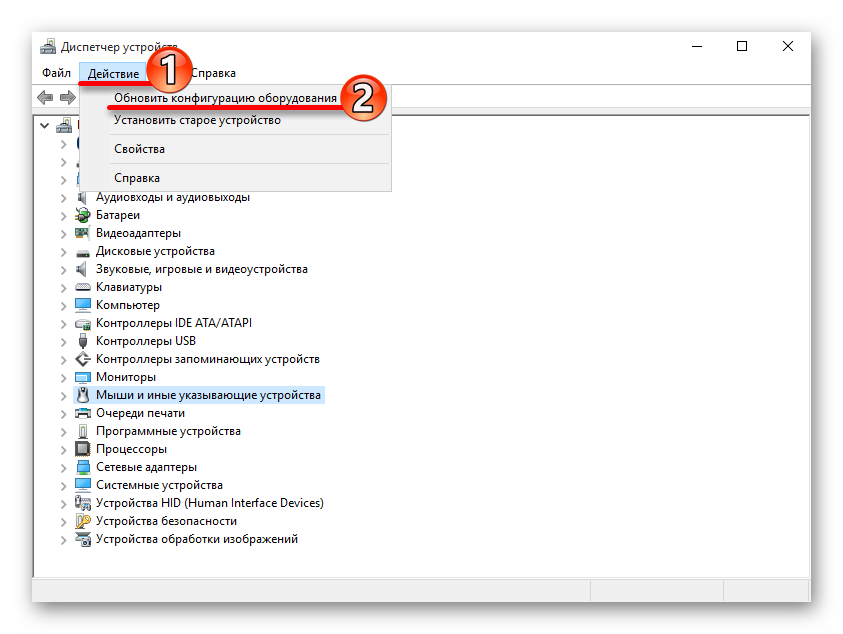Click the Контроллеры USB icon
The image size is (843, 634).
click(x=84, y=341)
